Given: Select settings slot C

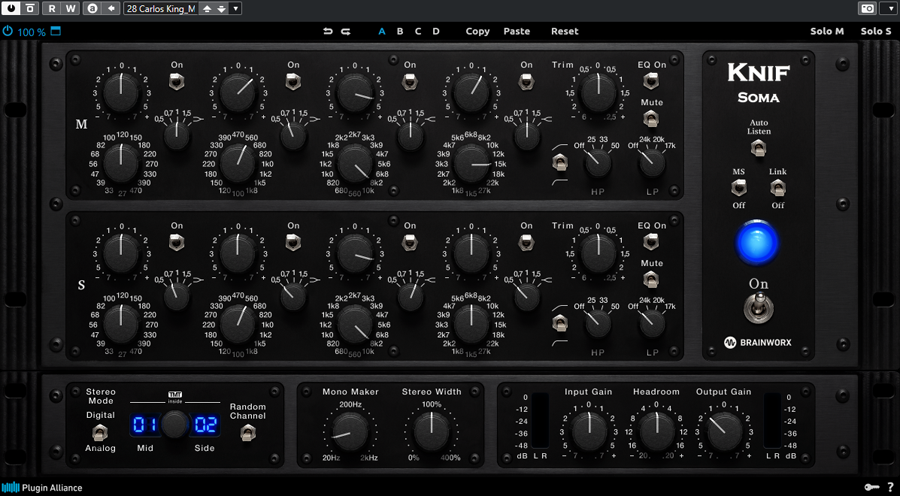Looking at the screenshot, I should coord(418,32).
